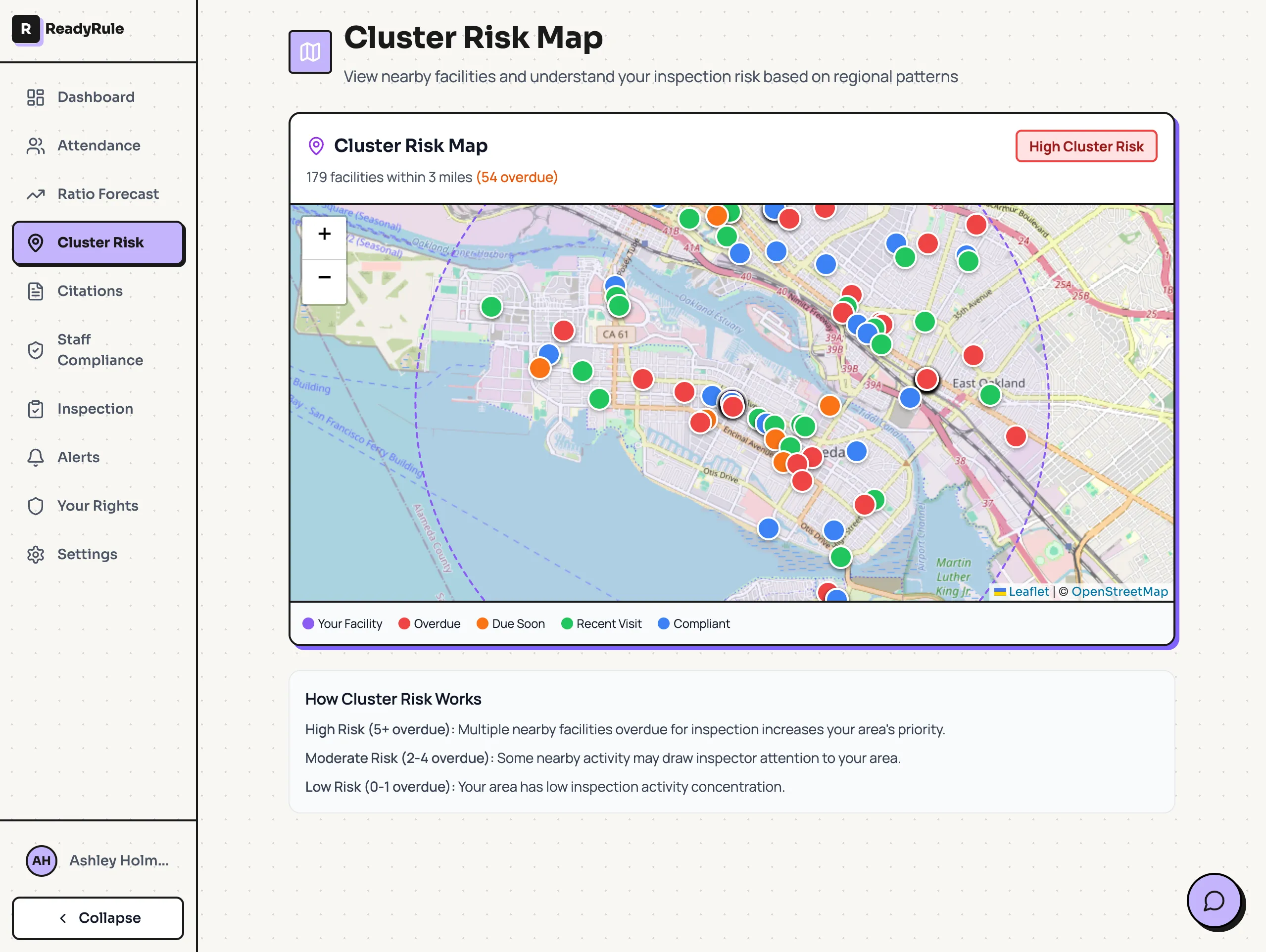Viewport: 1266px width, 952px height.
Task: Select the Cluster Risk map icon
Action: click(x=36, y=242)
